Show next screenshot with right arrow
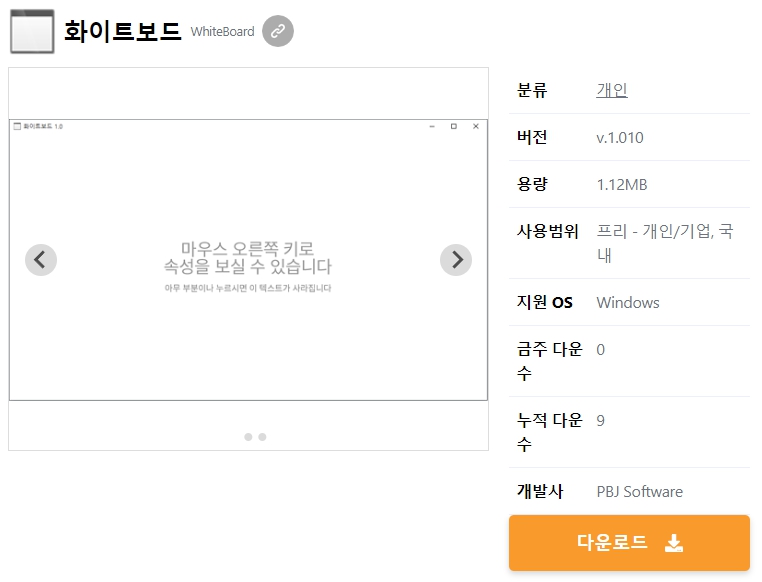 [x=456, y=260]
